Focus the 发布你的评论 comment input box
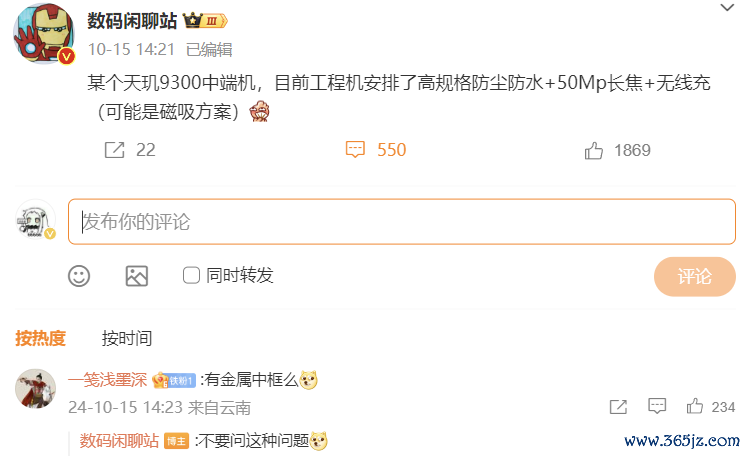The height and width of the screenshot is (456, 747). (x=402, y=222)
